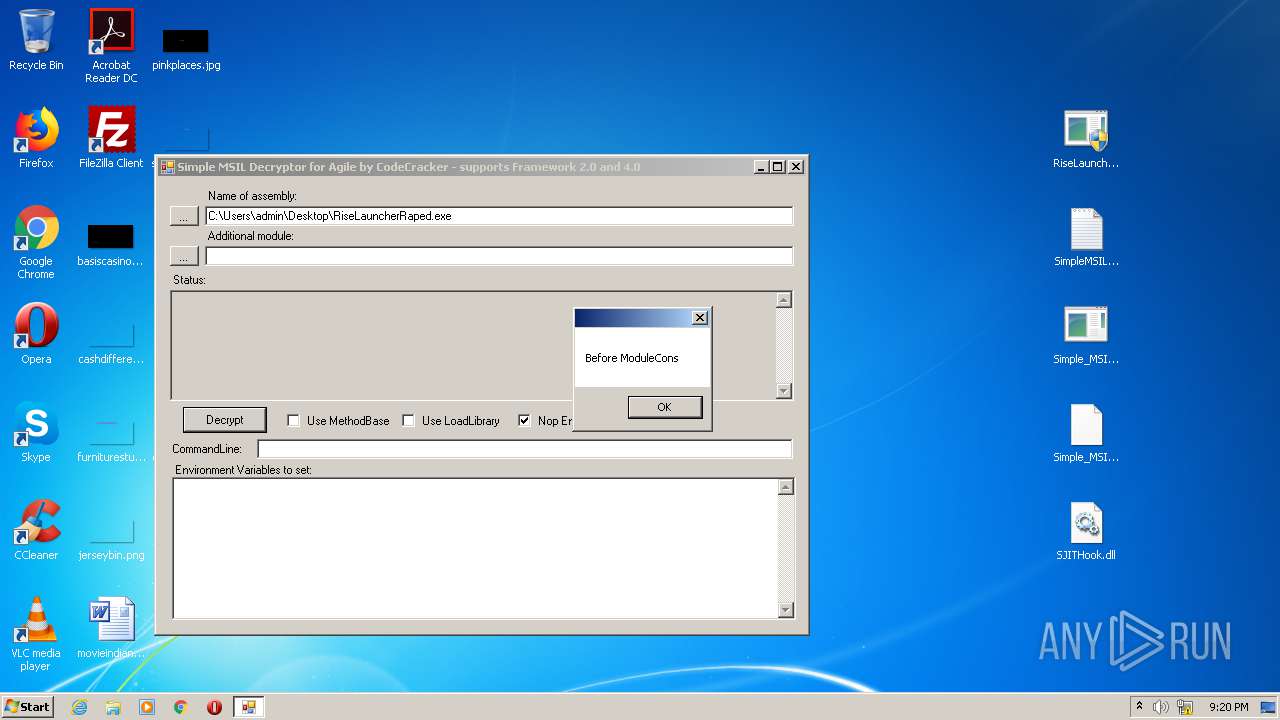Select pinkplaces.jpg desktop file
1280x720 pixels.
[186, 50]
